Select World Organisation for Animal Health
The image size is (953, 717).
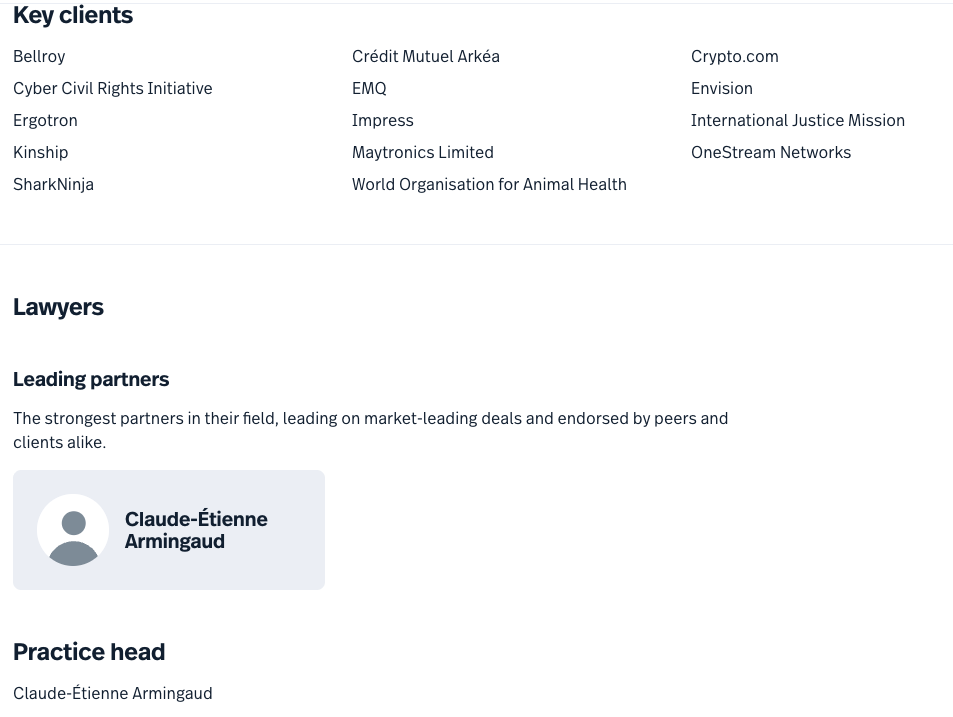pos(489,184)
